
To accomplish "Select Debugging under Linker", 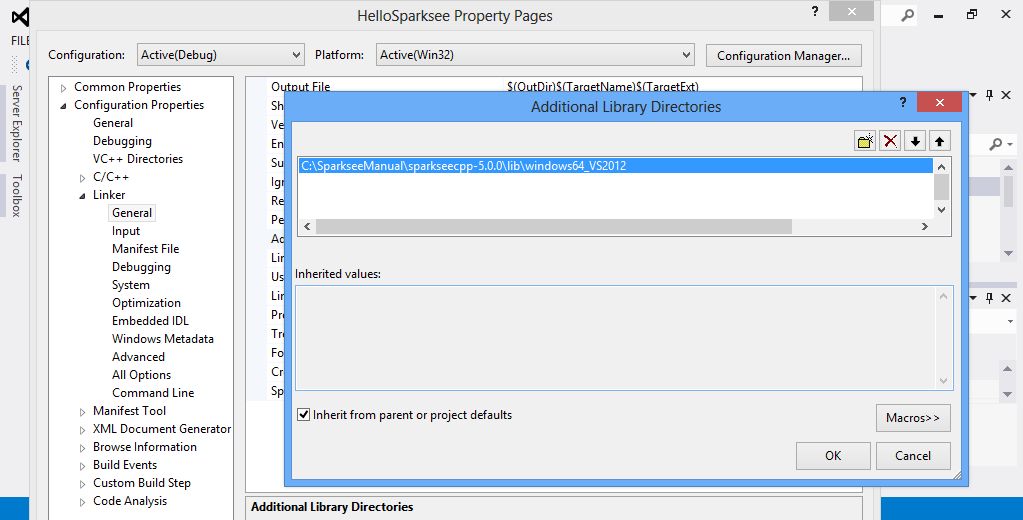I will click(141, 267).
